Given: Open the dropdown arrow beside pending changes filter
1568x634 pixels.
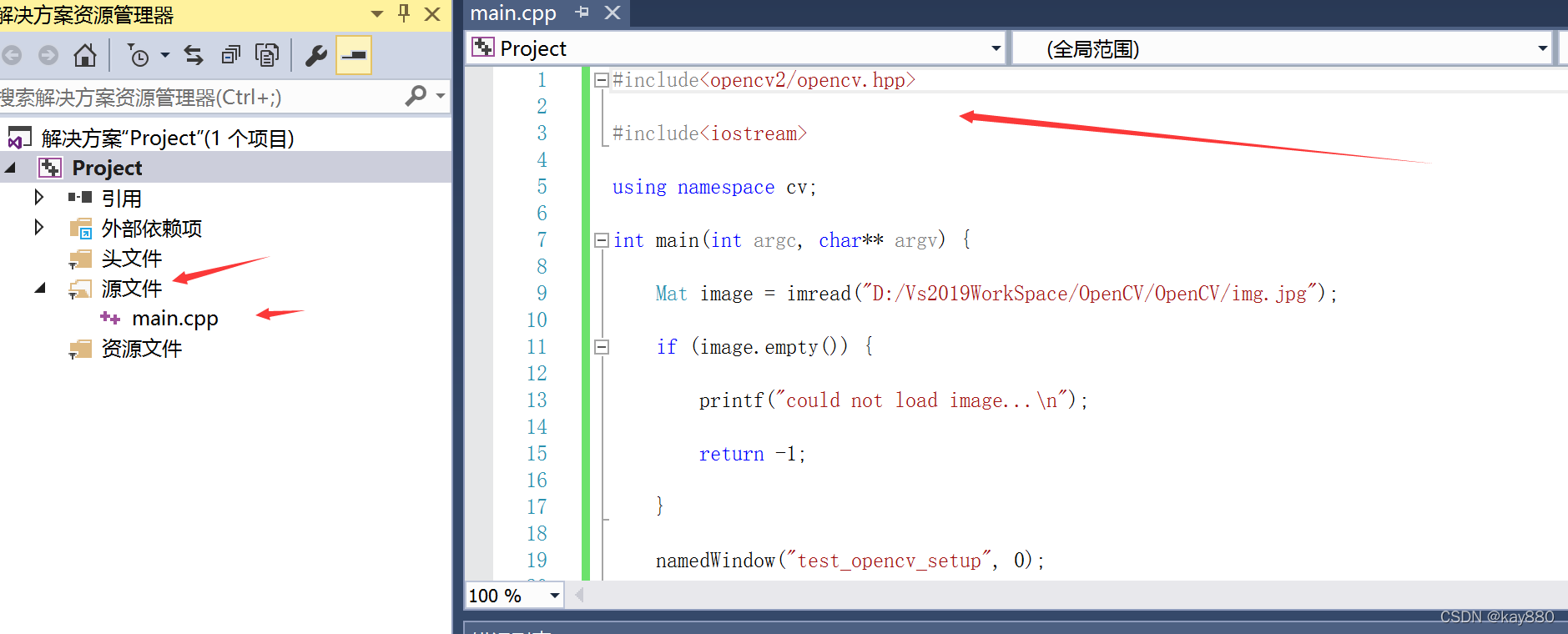Looking at the screenshot, I should (x=164, y=56).
